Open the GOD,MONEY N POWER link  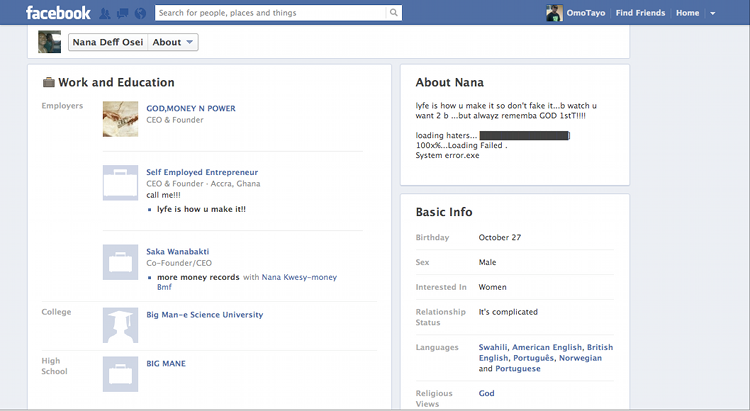pos(191,109)
